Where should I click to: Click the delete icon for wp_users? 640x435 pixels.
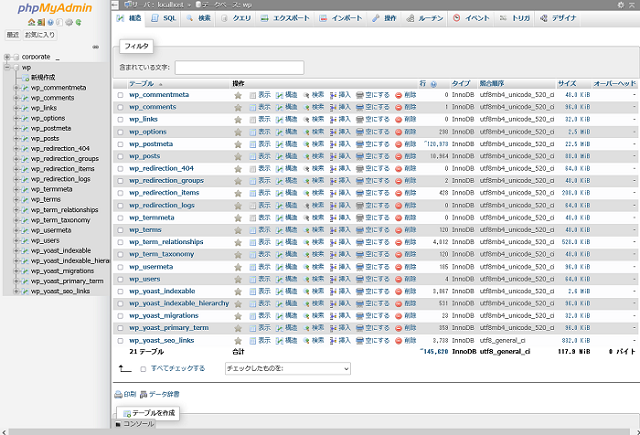398,279
